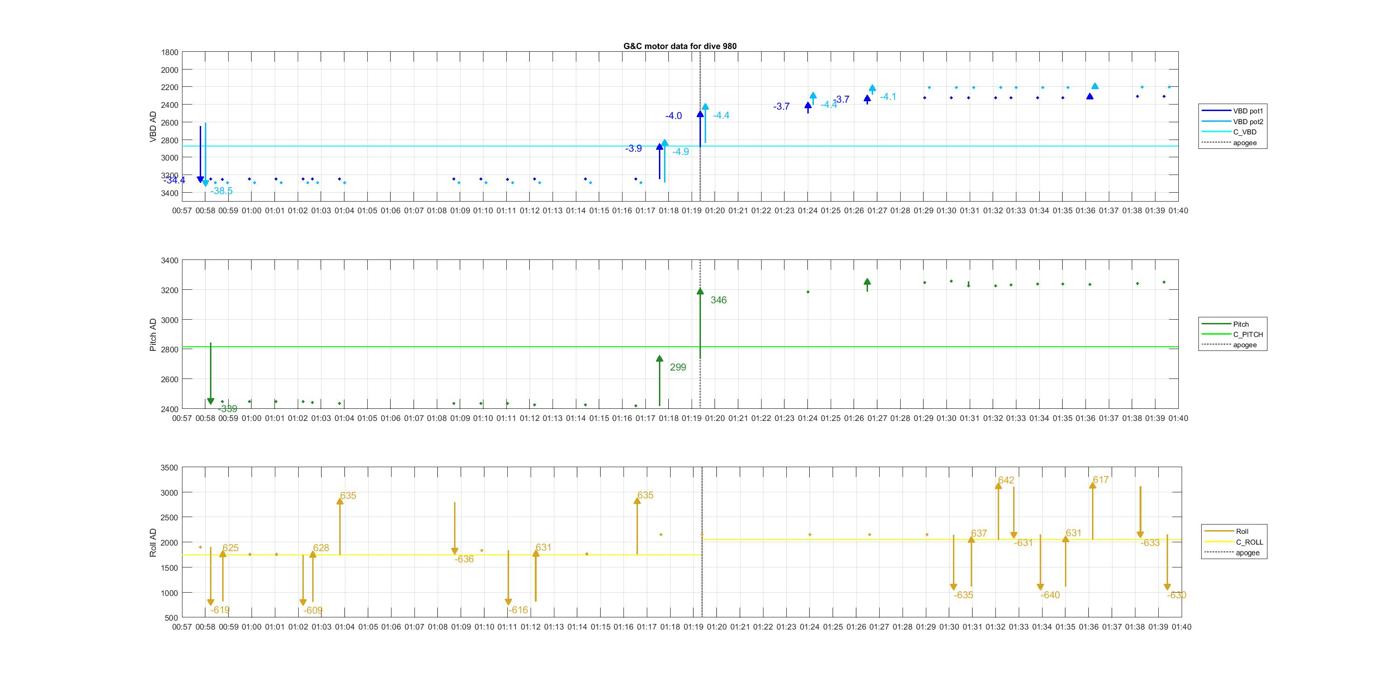Click the 'Roll AD' y-axis label

click(153, 543)
